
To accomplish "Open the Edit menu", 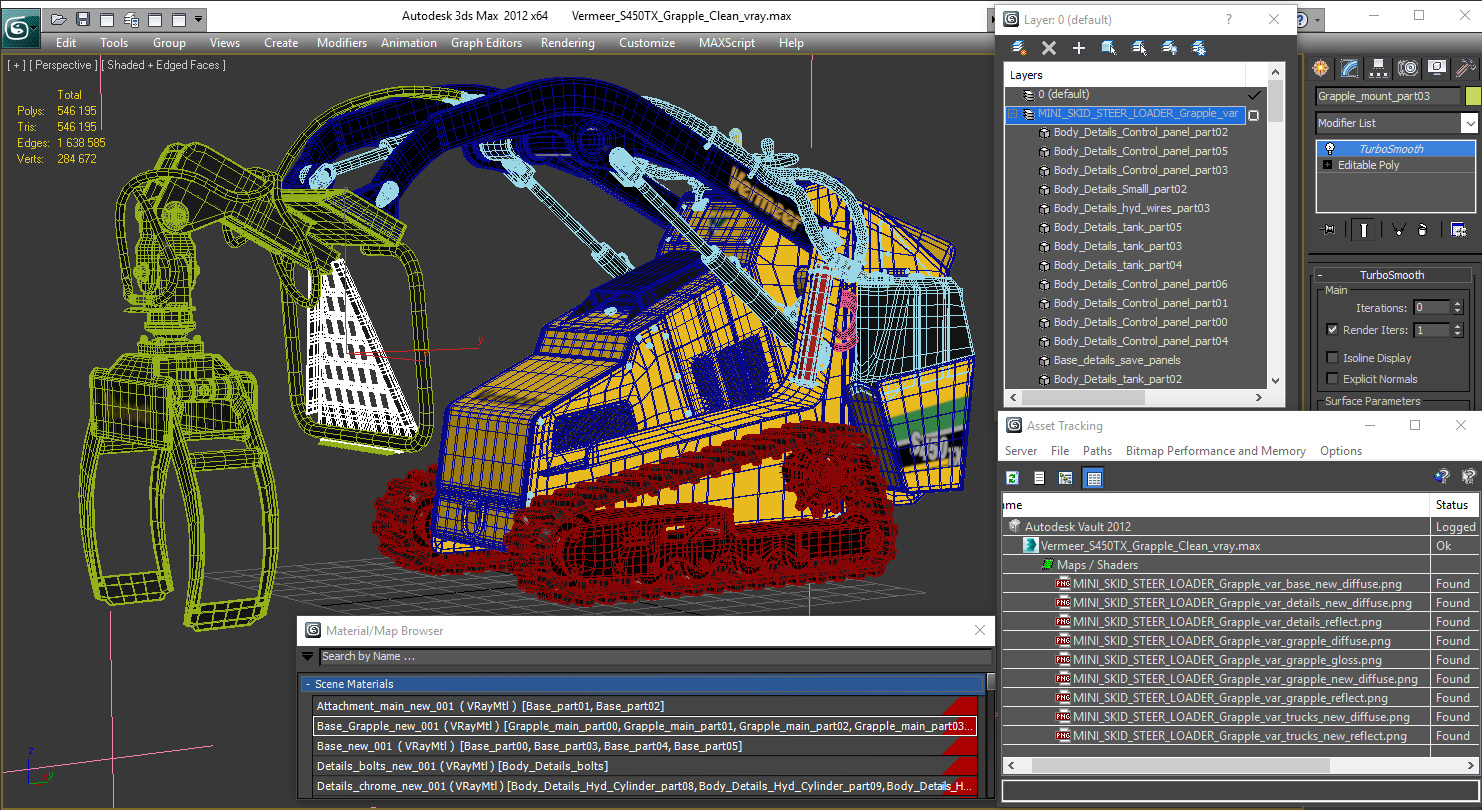I will click(x=66, y=43).
